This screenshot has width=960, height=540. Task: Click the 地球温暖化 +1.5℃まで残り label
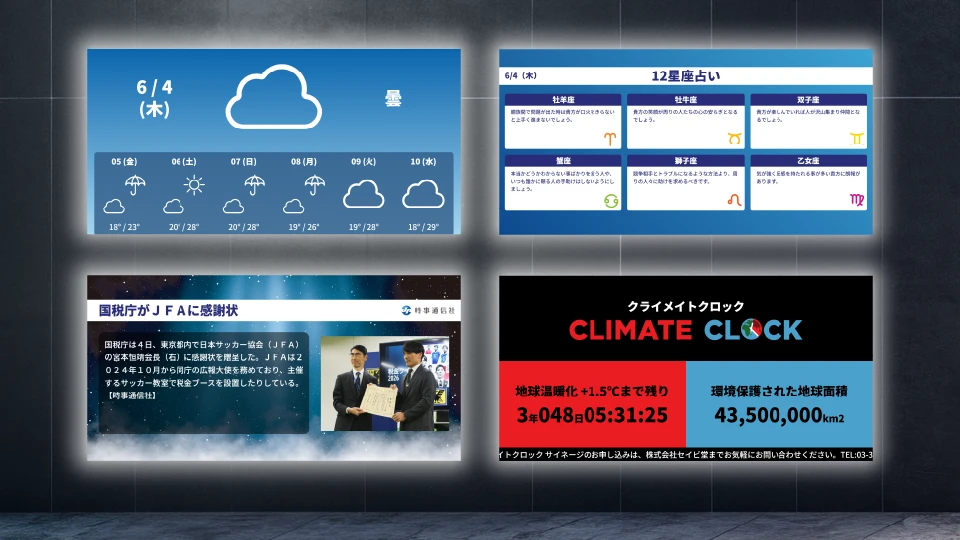(592, 391)
